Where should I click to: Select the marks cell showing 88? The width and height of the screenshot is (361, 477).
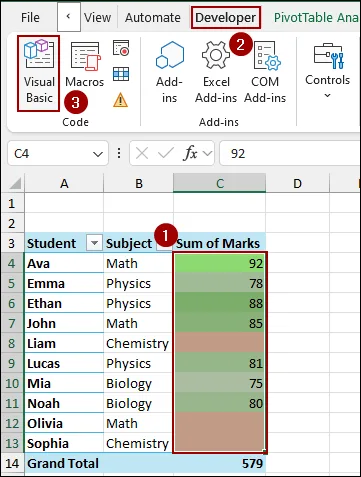pos(220,303)
